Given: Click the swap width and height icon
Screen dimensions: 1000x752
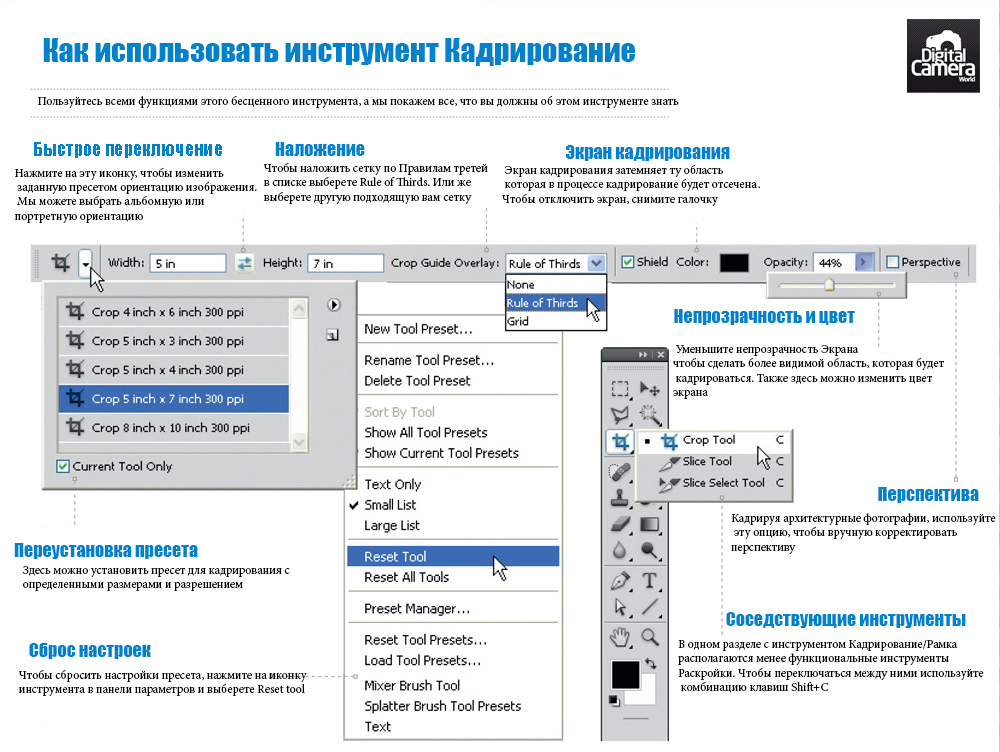Looking at the screenshot, I should click(x=244, y=263).
